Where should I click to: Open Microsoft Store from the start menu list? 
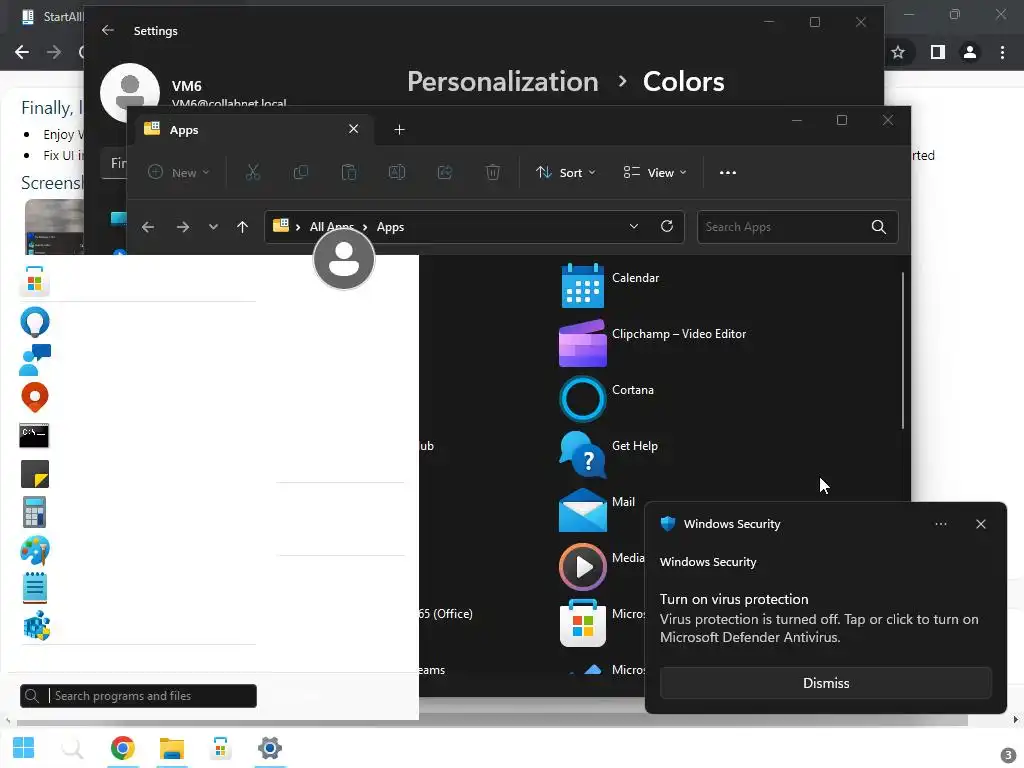(35, 281)
